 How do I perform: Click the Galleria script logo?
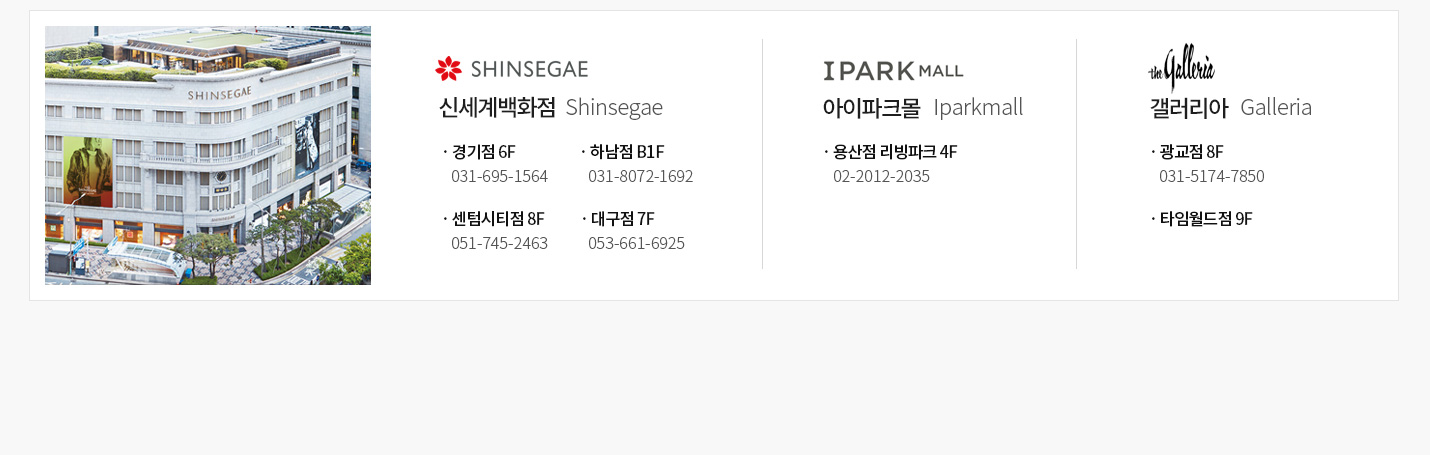click(x=1181, y=67)
